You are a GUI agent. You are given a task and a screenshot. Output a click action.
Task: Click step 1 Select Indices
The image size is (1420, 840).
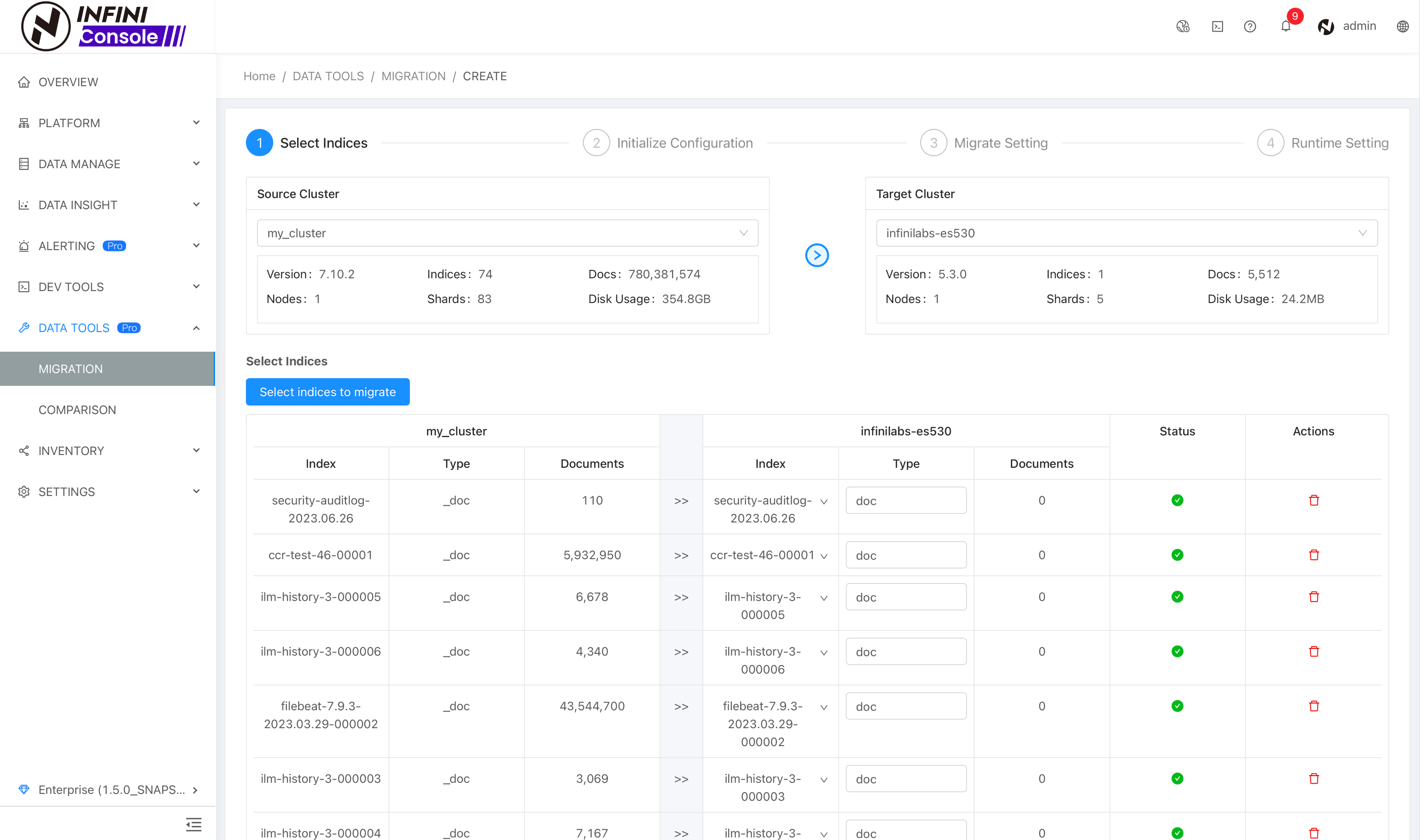click(x=306, y=143)
